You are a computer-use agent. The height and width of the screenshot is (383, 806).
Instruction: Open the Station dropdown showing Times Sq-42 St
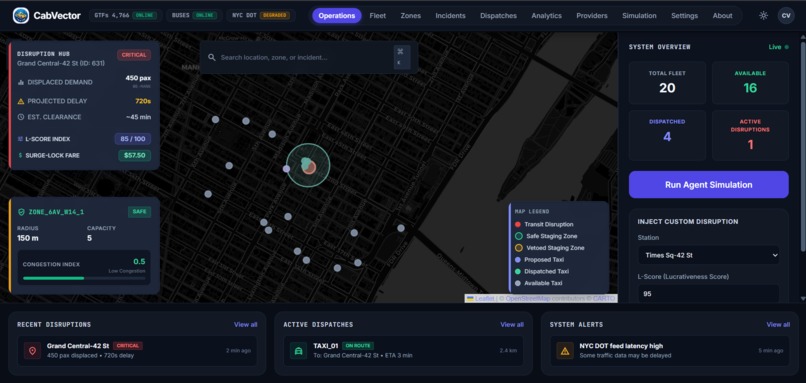tap(709, 255)
